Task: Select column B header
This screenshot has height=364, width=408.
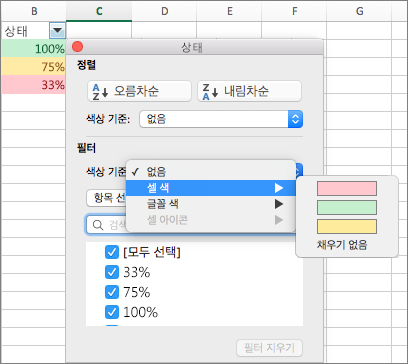Action: click(34, 11)
